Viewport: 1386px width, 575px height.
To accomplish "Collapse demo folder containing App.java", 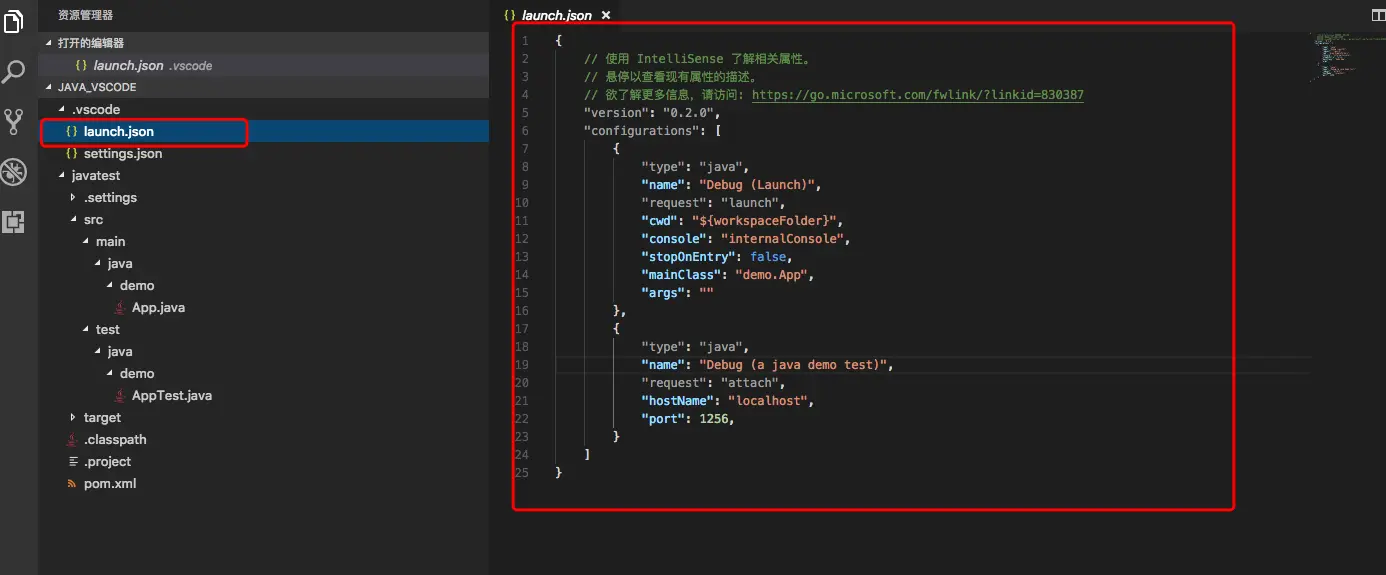I will [x=109, y=286].
